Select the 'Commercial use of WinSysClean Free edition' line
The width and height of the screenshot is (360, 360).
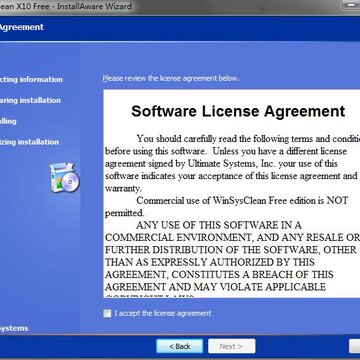(242, 201)
